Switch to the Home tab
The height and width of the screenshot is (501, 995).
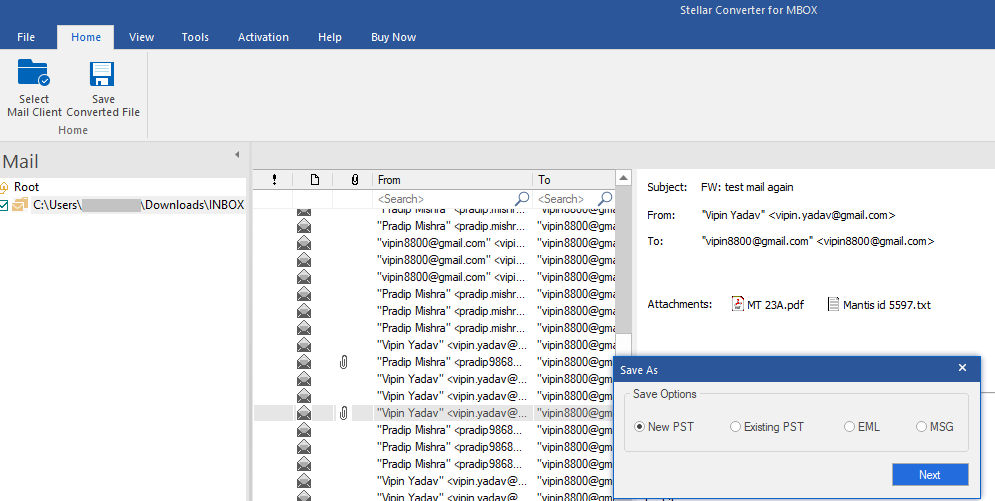click(86, 37)
